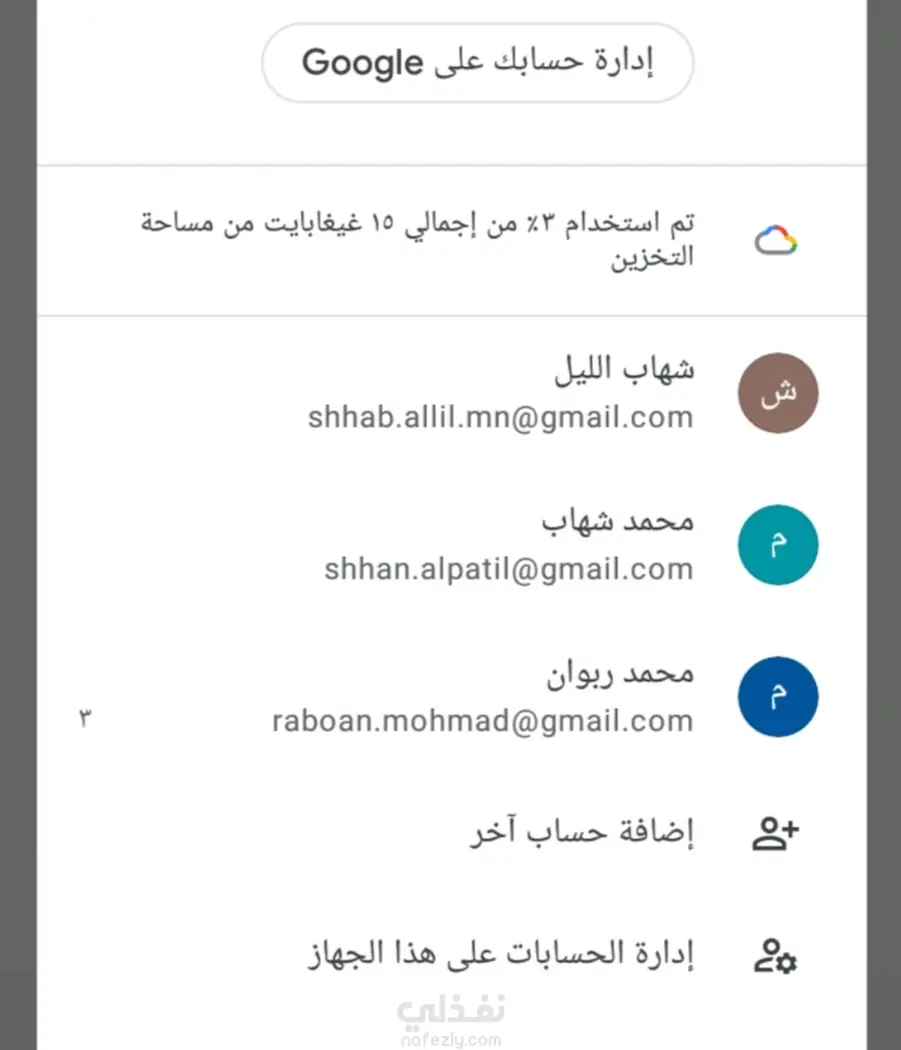Click the add-person plus icon
This screenshot has width=901, height=1050.
tap(776, 833)
